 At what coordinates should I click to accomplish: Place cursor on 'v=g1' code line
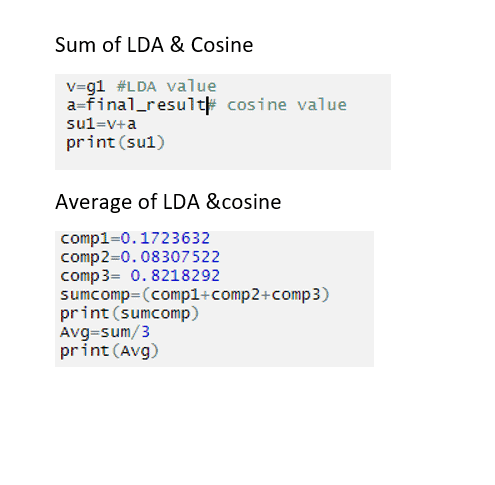pos(86,87)
